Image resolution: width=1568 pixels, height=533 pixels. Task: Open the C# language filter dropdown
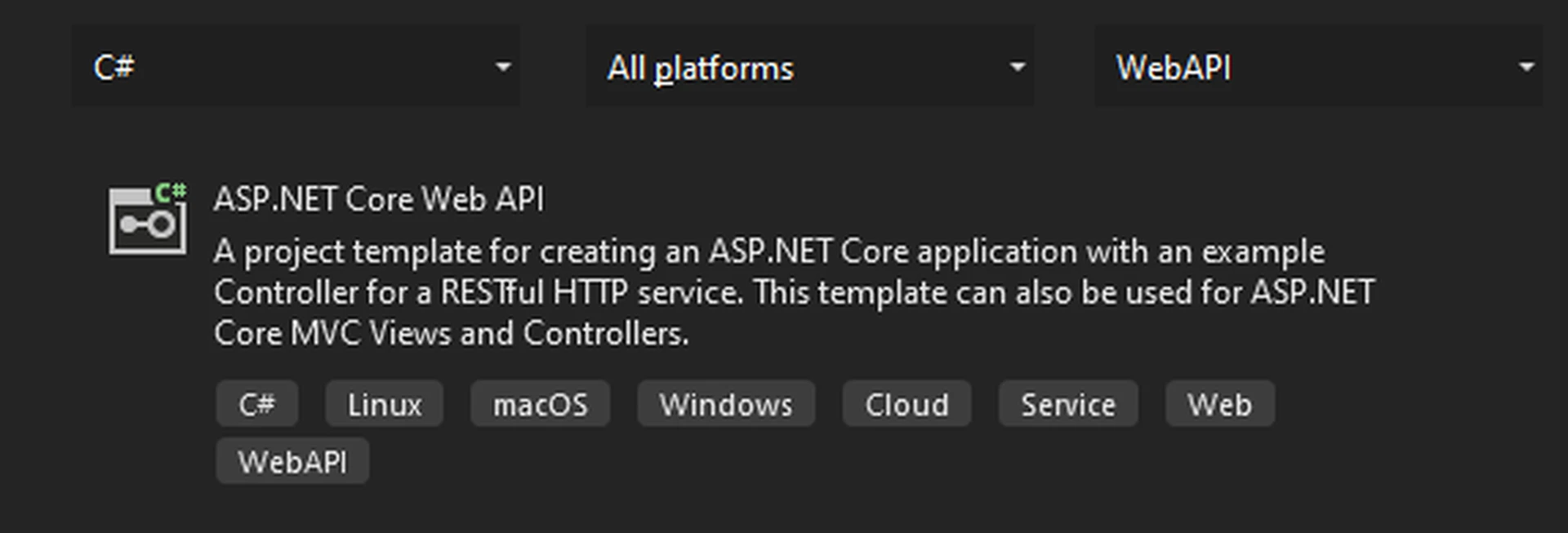(295, 67)
